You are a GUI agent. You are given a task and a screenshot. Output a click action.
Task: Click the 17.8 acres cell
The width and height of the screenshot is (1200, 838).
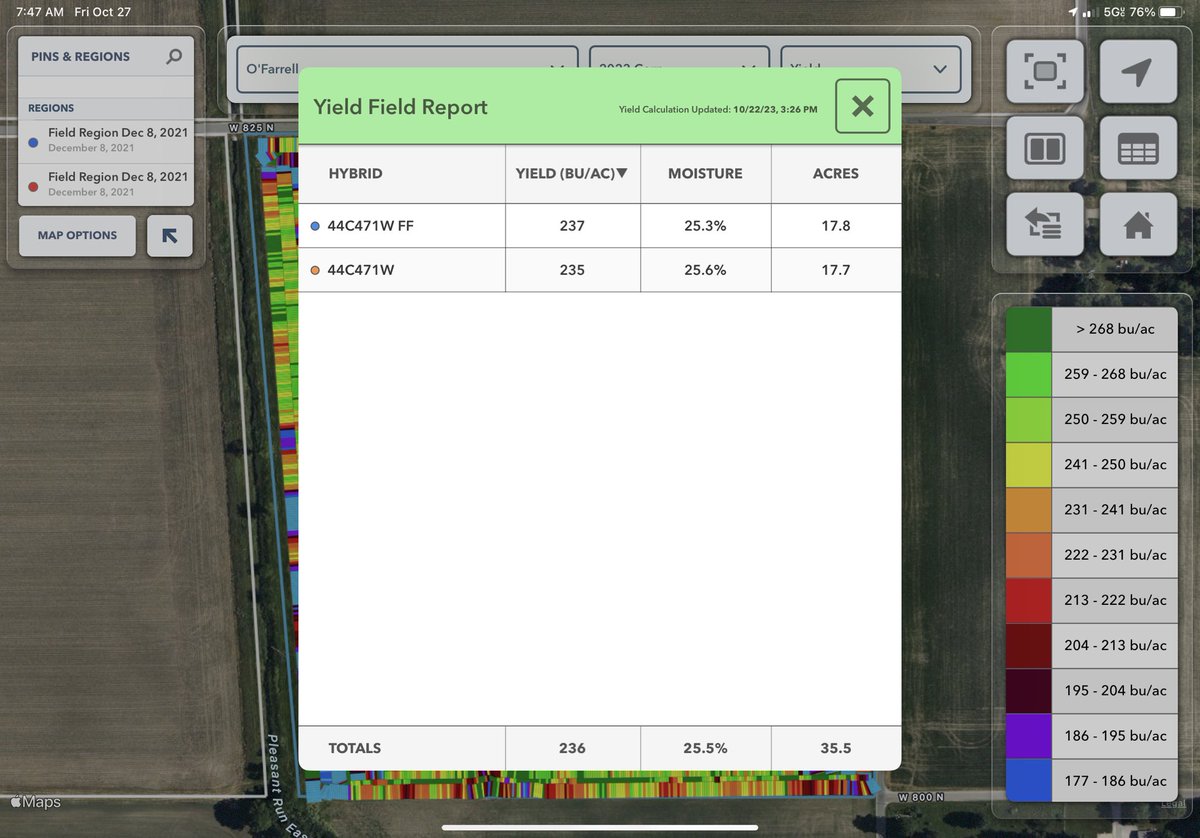(x=836, y=226)
